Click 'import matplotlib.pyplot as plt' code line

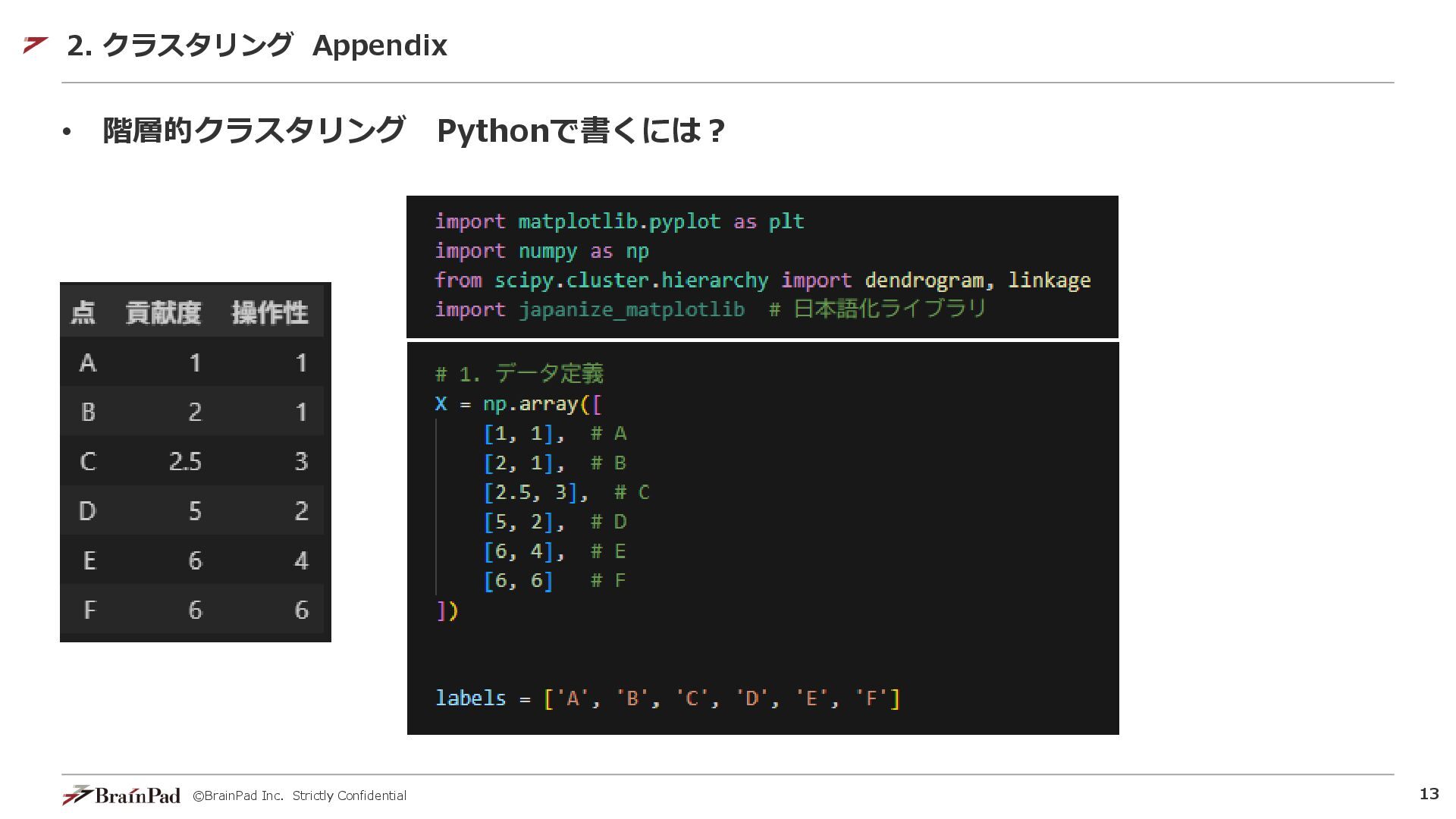pos(619,221)
